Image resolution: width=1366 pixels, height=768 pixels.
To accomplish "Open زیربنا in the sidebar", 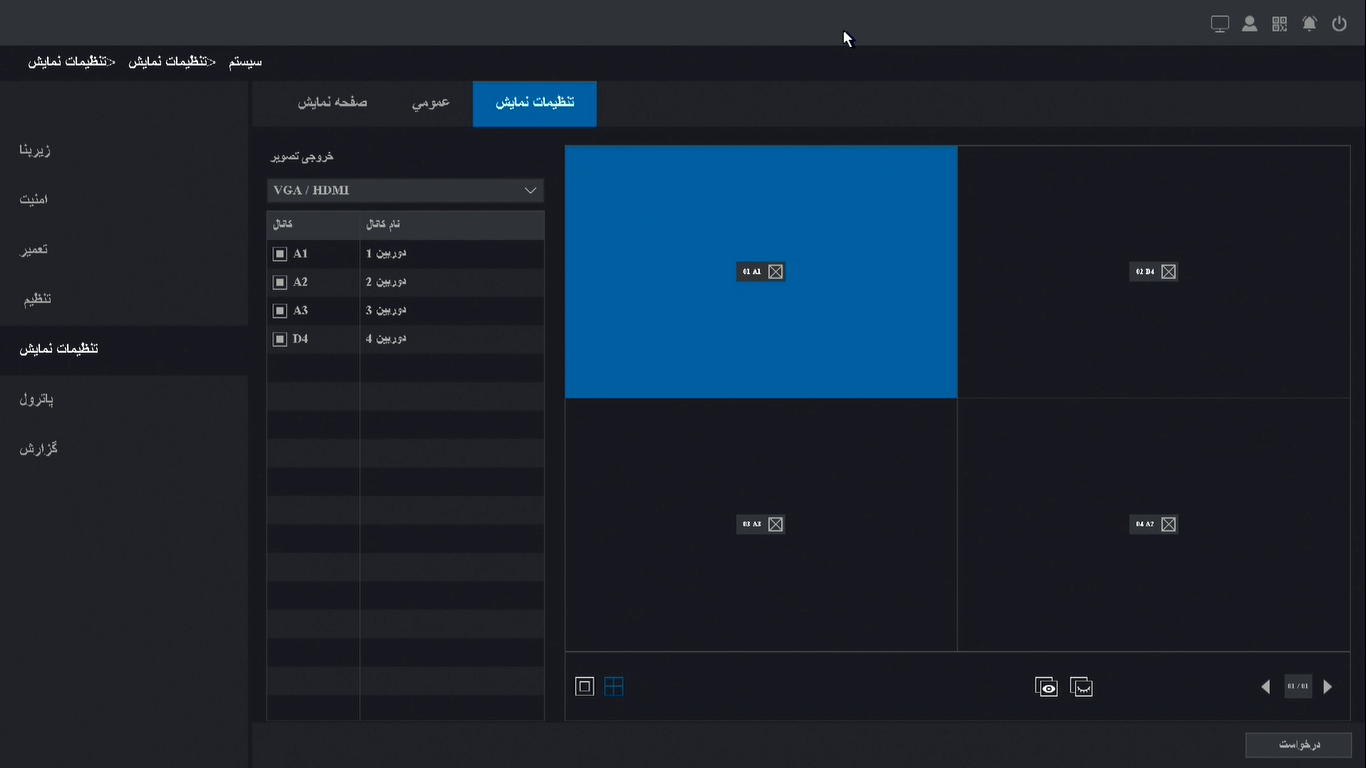I will (124, 150).
